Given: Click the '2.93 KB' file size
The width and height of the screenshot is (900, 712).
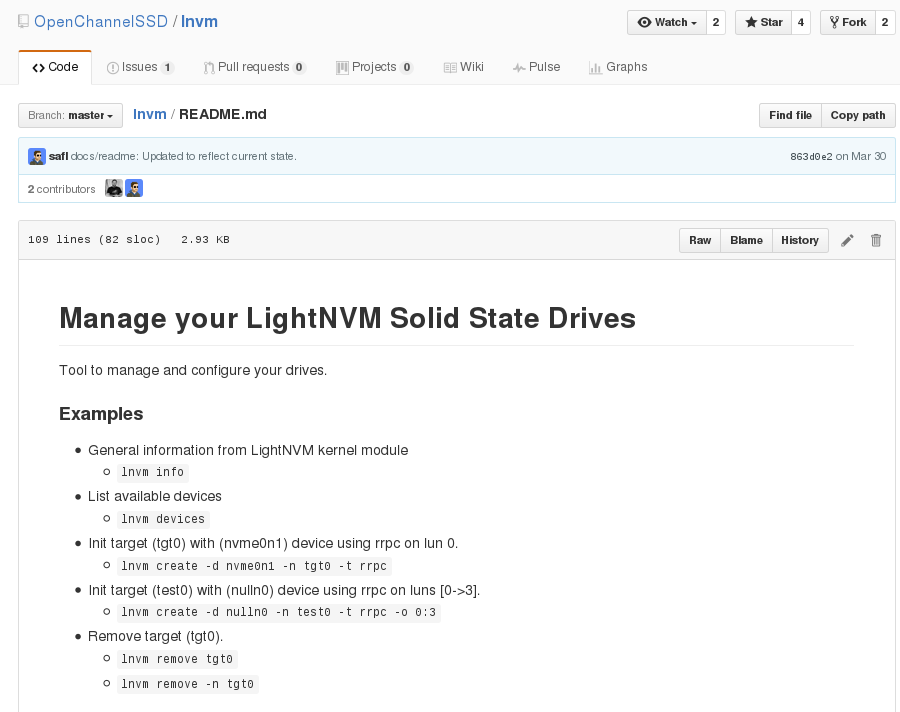Looking at the screenshot, I should click(x=205, y=239).
